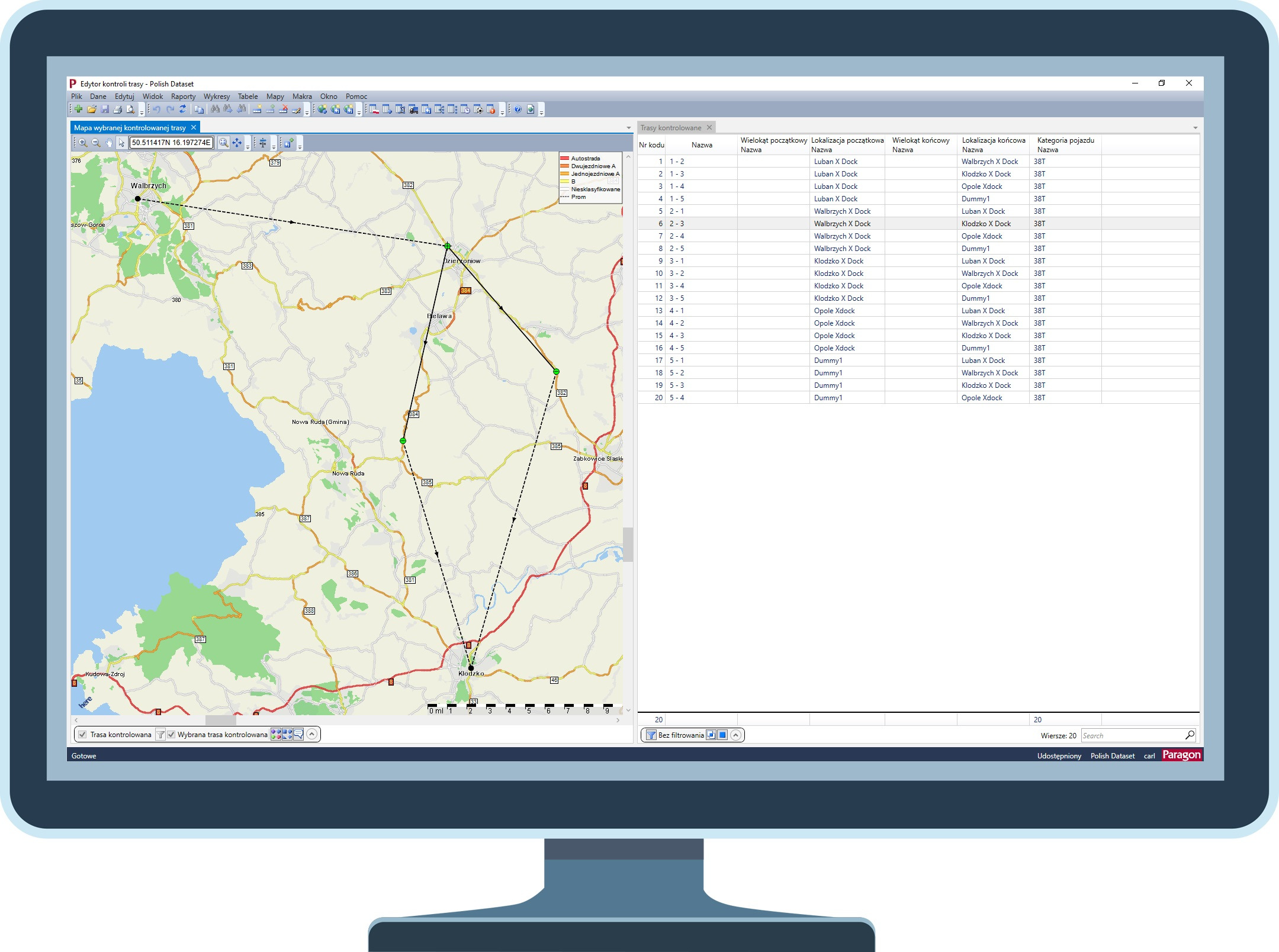Image resolution: width=1279 pixels, height=952 pixels.
Task: Select the hand pan tool
Action: point(109,143)
